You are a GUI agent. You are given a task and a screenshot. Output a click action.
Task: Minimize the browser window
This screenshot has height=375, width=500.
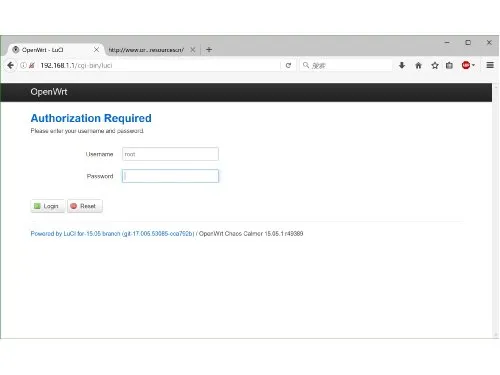click(447, 43)
